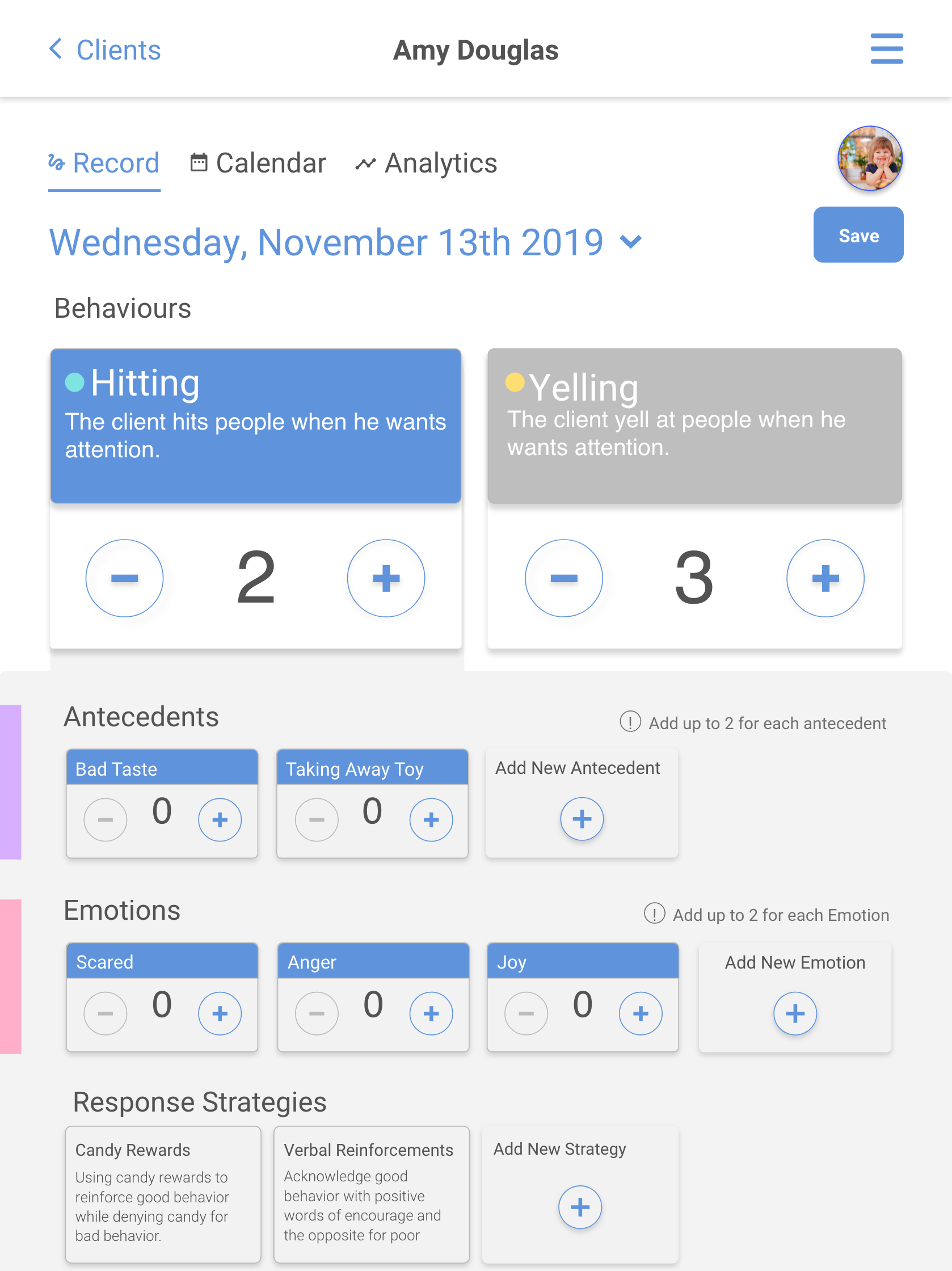Image resolution: width=952 pixels, height=1271 pixels.
Task: Switch to the Analytics tab
Action: click(x=426, y=163)
